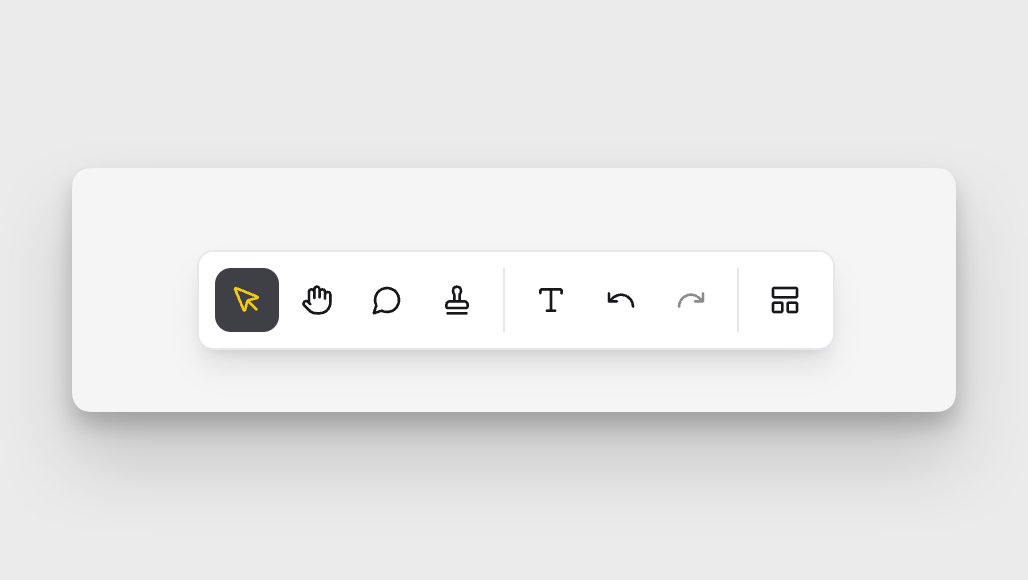Select the Text tool

click(551, 300)
